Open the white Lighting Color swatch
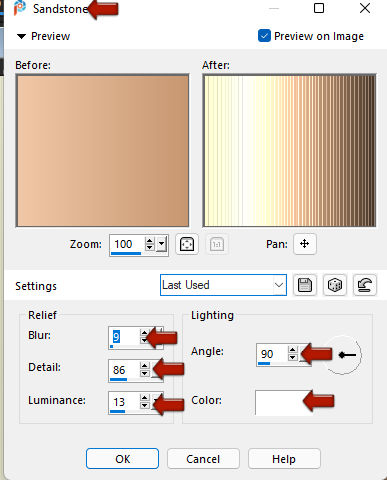This screenshot has width=387, height=480. tap(283, 403)
